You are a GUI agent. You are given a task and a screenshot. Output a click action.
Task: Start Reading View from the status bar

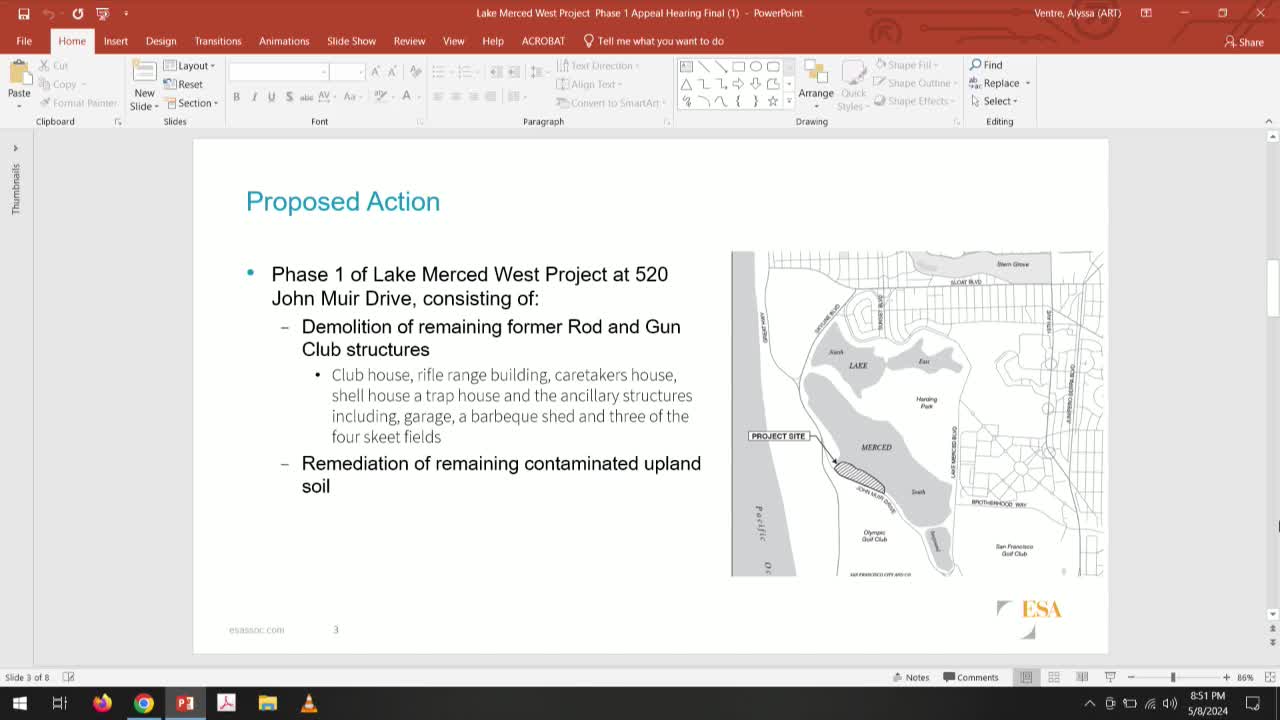pyautogui.click(x=1081, y=676)
